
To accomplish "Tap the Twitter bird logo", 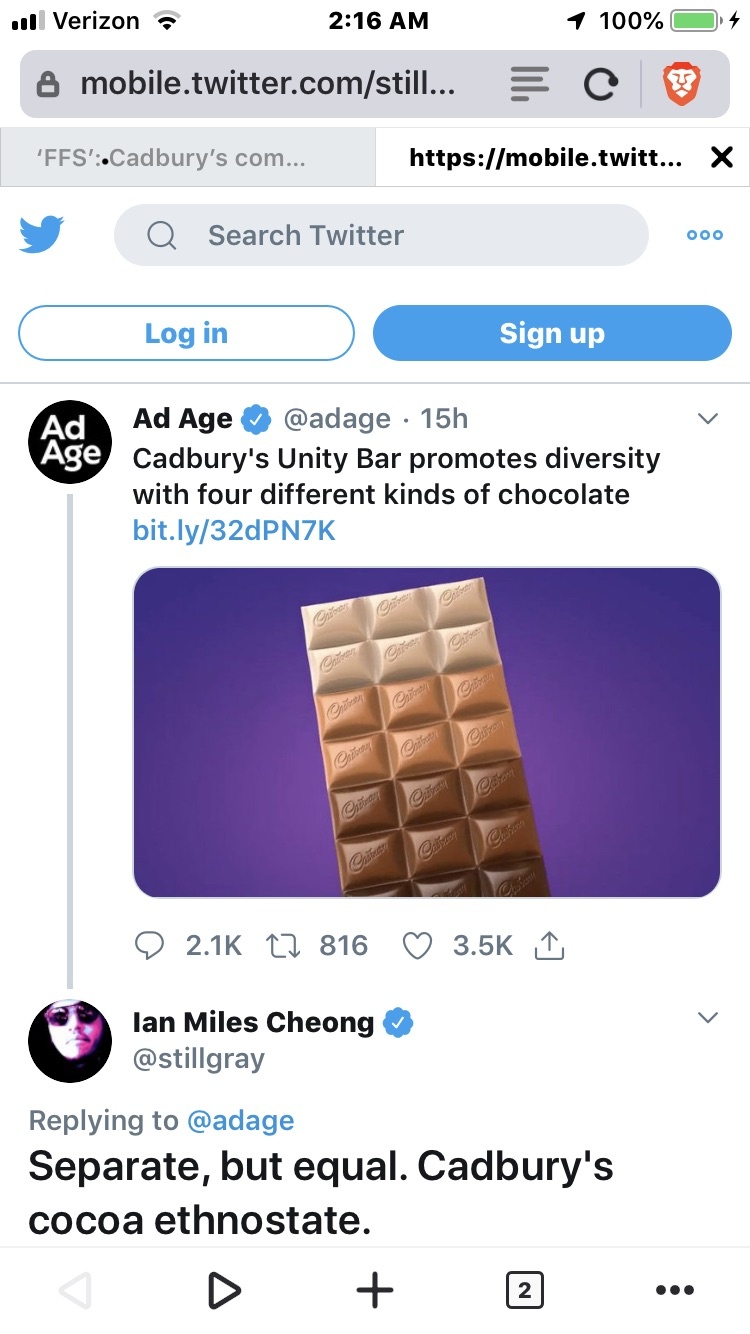I will (x=42, y=235).
